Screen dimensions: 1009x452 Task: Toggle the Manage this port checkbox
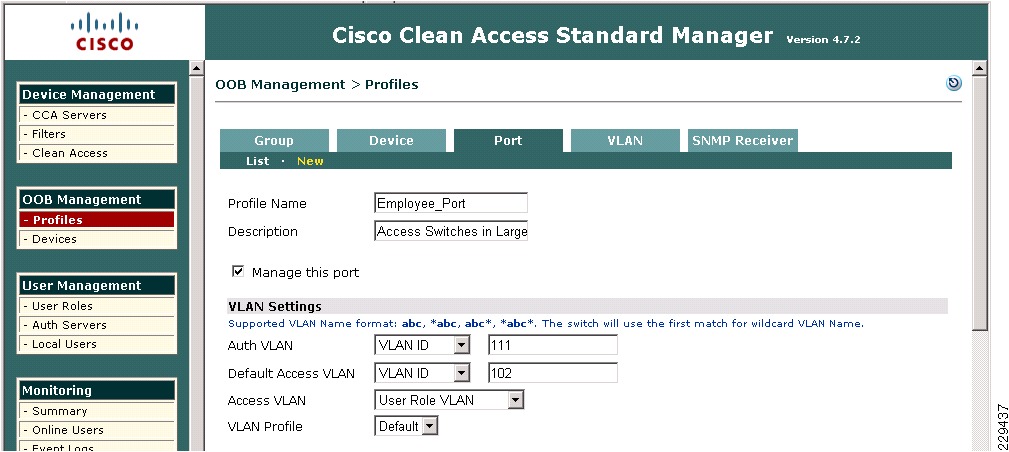238,272
